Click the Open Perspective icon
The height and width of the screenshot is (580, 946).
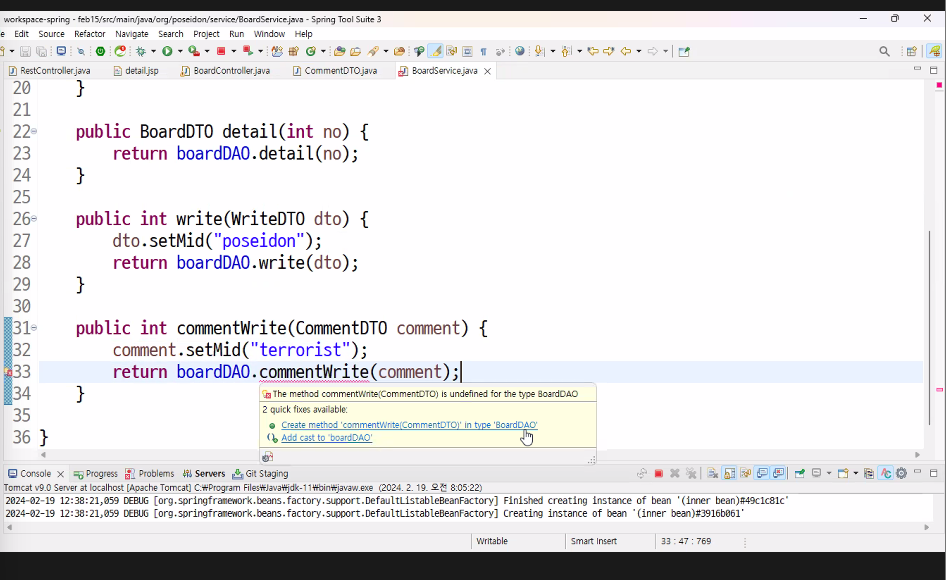tap(912, 51)
